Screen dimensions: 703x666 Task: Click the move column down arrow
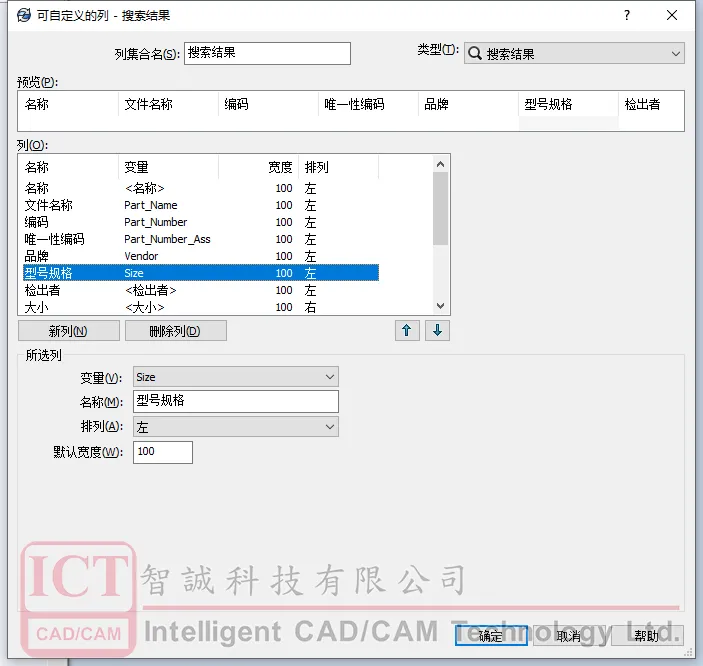click(437, 331)
